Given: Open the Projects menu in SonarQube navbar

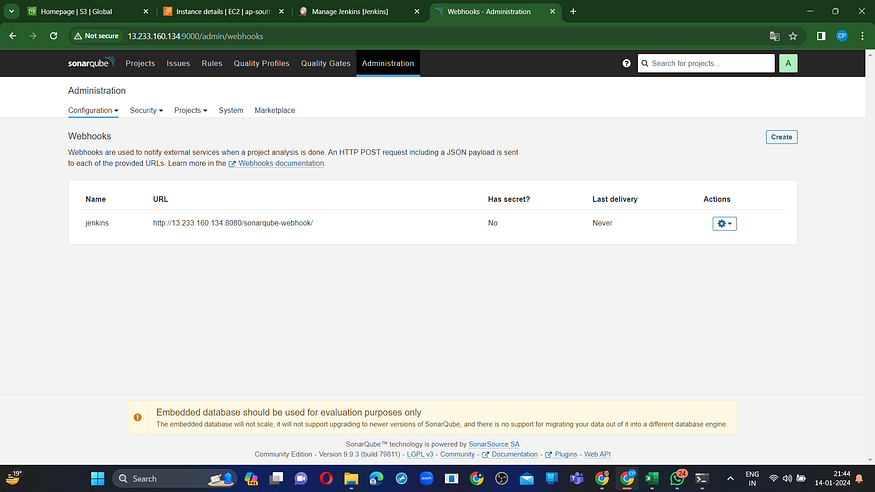Looking at the screenshot, I should pyautogui.click(x=140, y=64).
